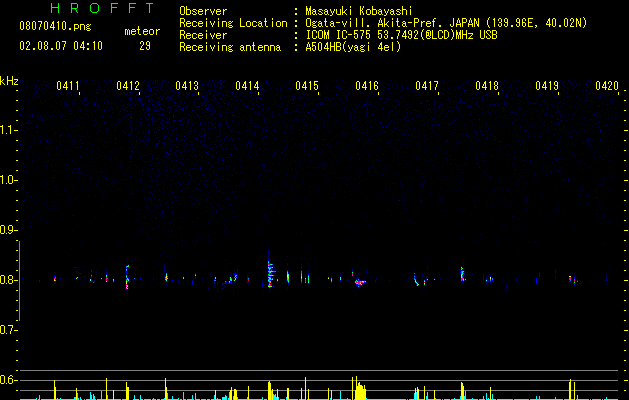Click time marker 0415

point(307,86)
